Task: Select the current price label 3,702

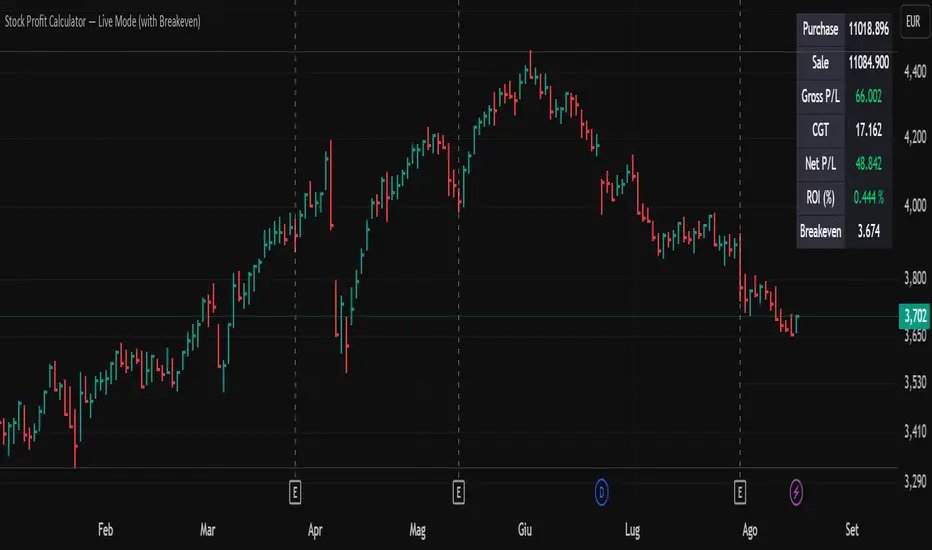Action: [915, 316]
